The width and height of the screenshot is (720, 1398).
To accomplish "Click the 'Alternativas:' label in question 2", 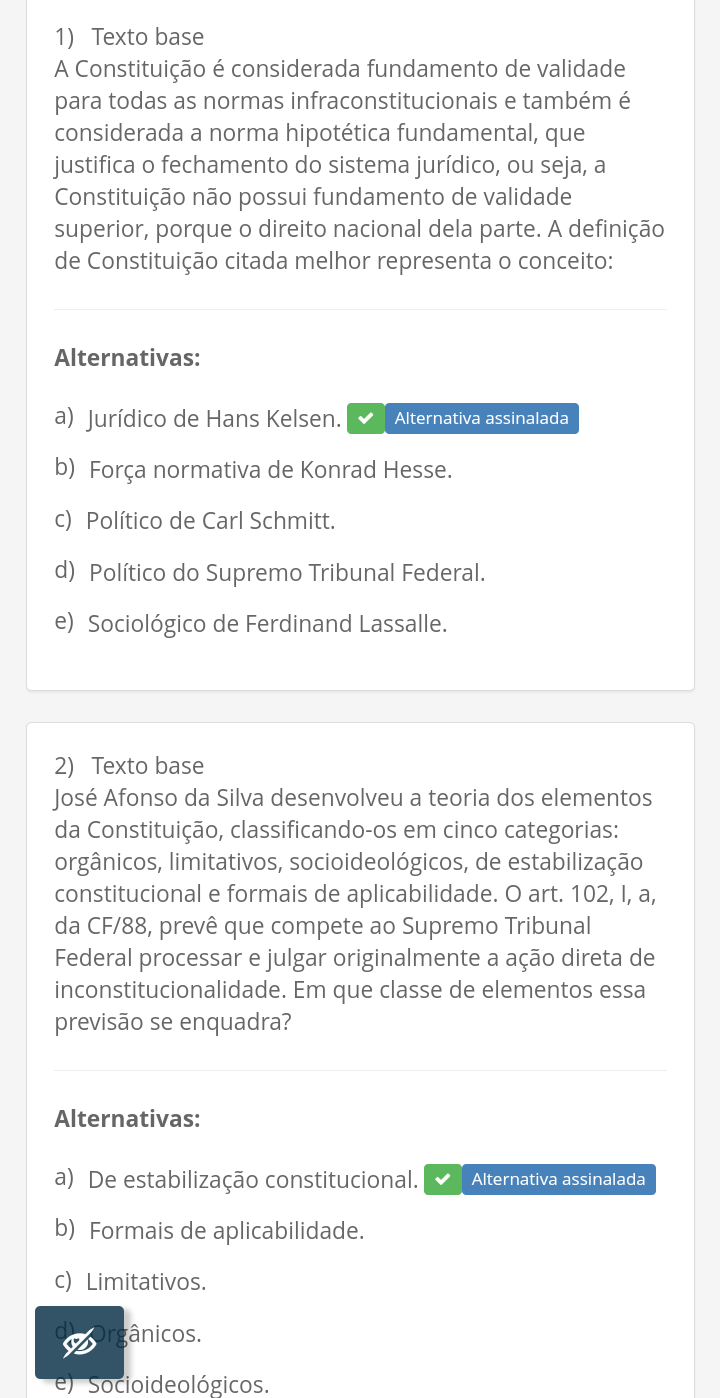I will 127,1119.
